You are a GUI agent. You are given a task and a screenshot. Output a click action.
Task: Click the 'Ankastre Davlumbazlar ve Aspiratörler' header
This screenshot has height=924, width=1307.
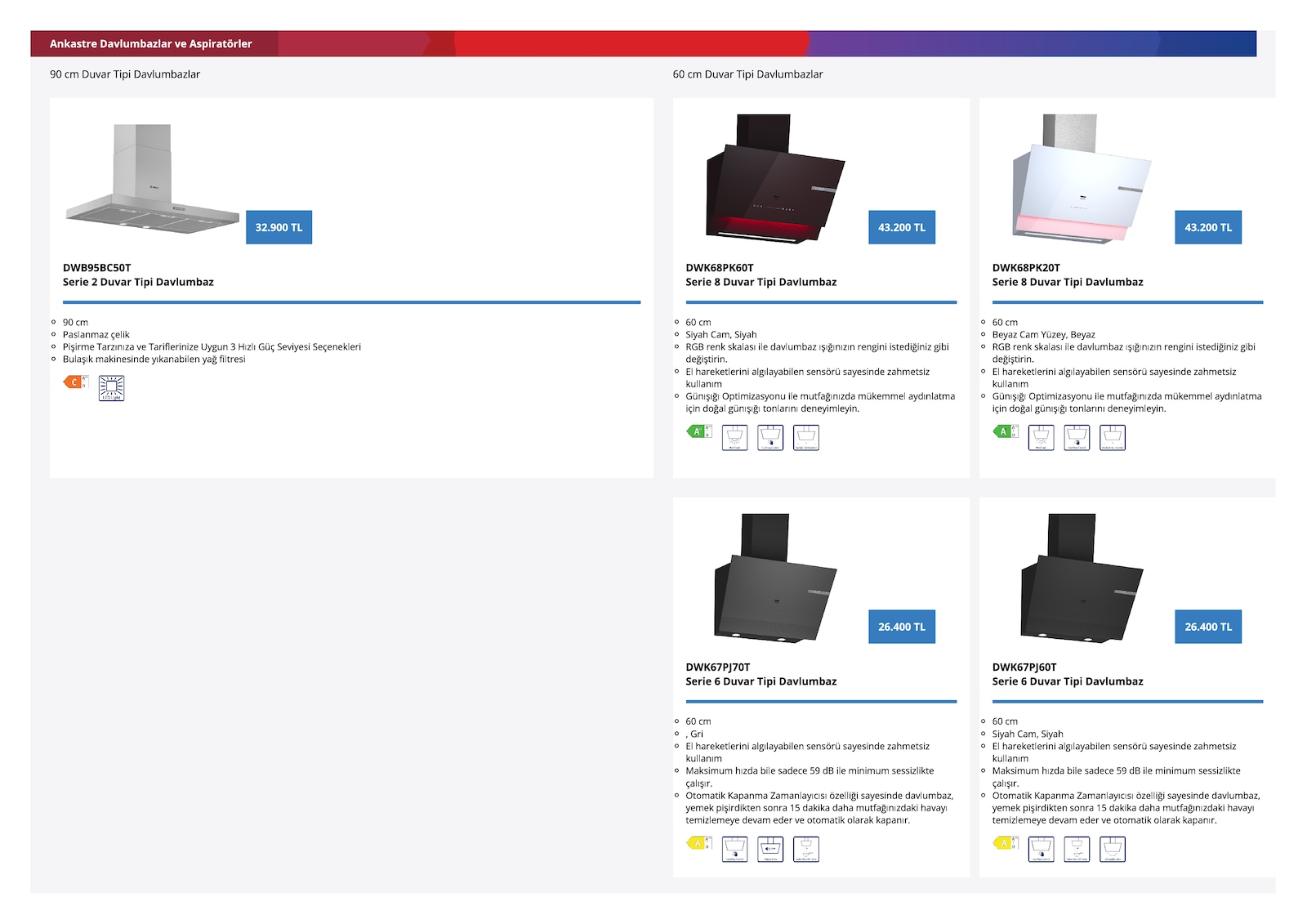(150, 44)
